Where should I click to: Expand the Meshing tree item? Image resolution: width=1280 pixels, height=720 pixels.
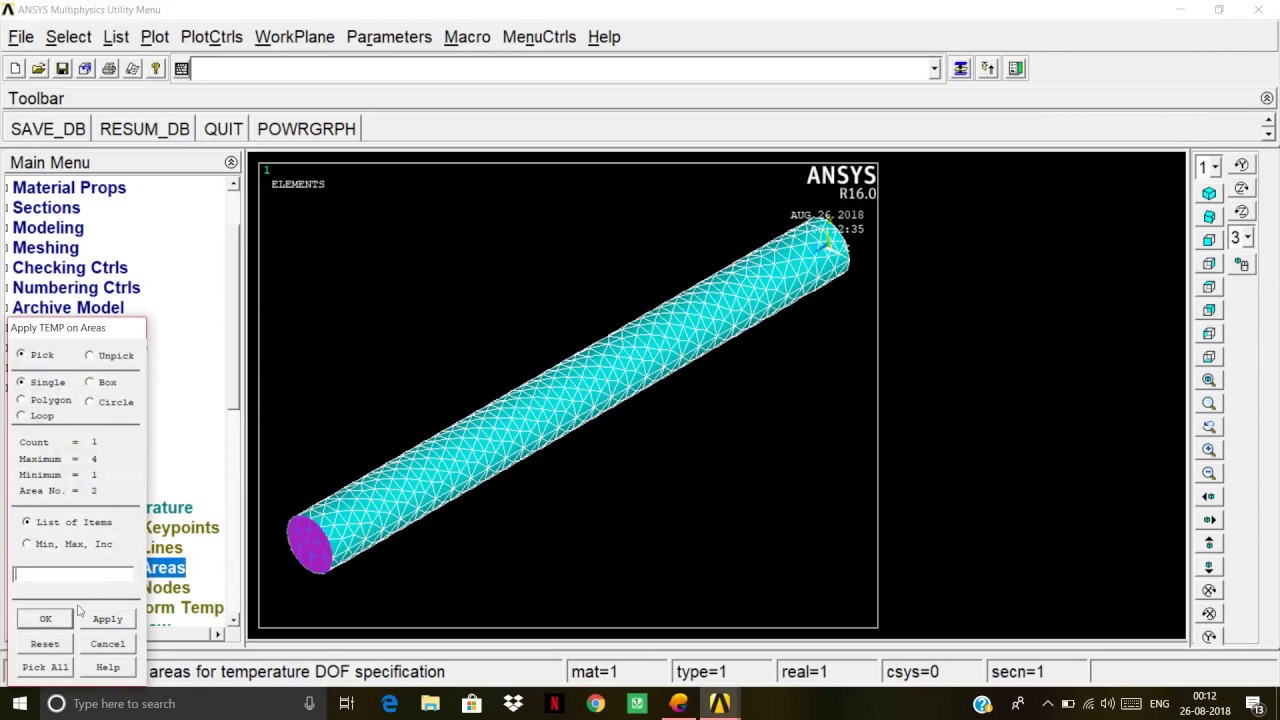coord(43,248)
